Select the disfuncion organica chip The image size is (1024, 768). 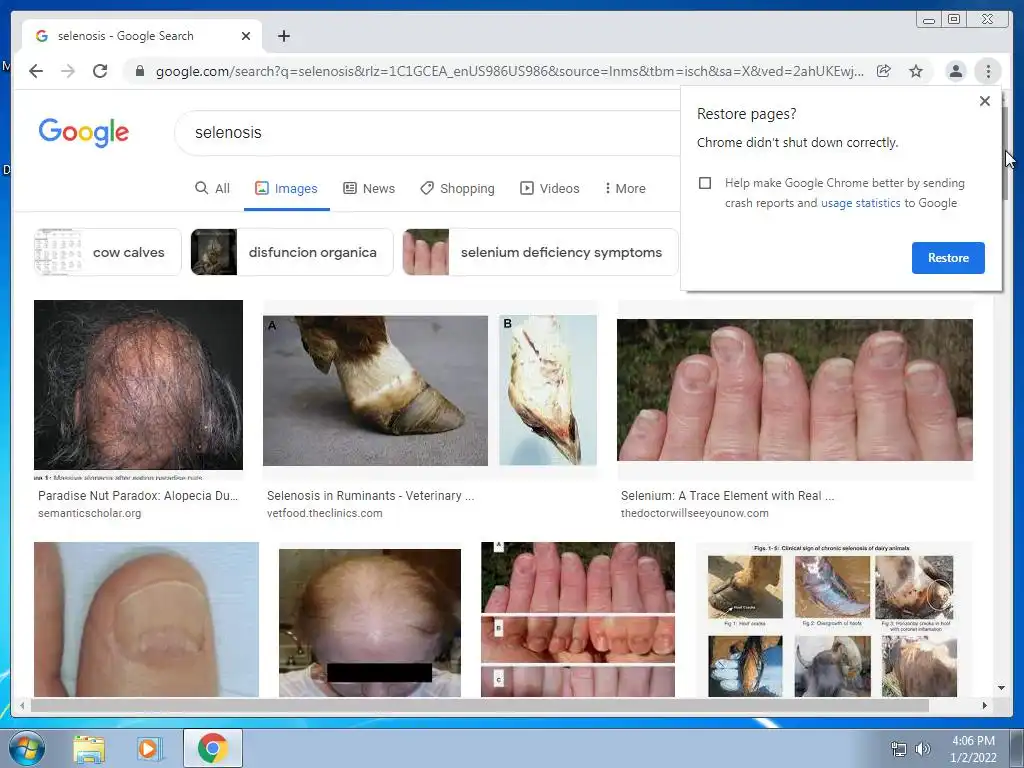292,252
